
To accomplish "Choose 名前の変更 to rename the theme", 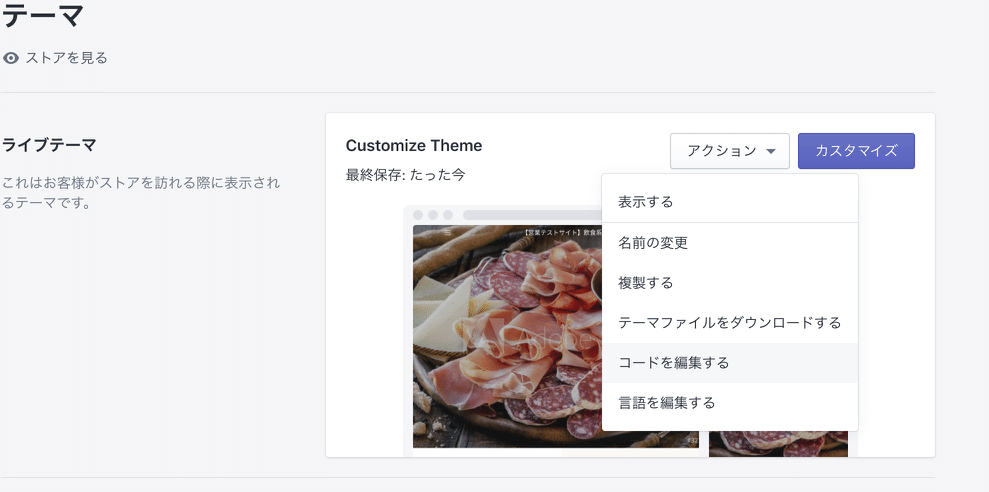I will tap(653, 243).
